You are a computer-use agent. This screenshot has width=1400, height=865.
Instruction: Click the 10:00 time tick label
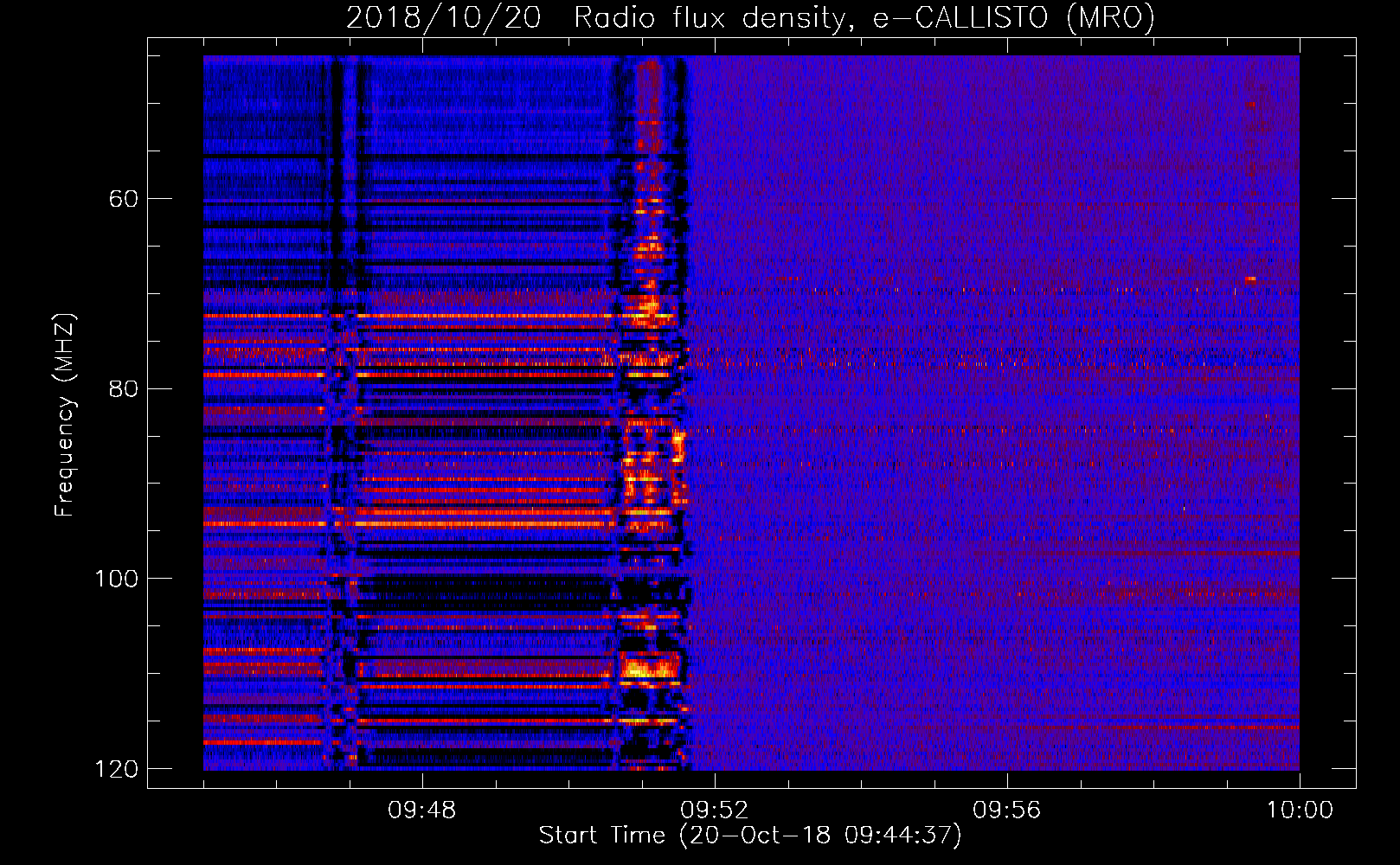(1300, 811)
